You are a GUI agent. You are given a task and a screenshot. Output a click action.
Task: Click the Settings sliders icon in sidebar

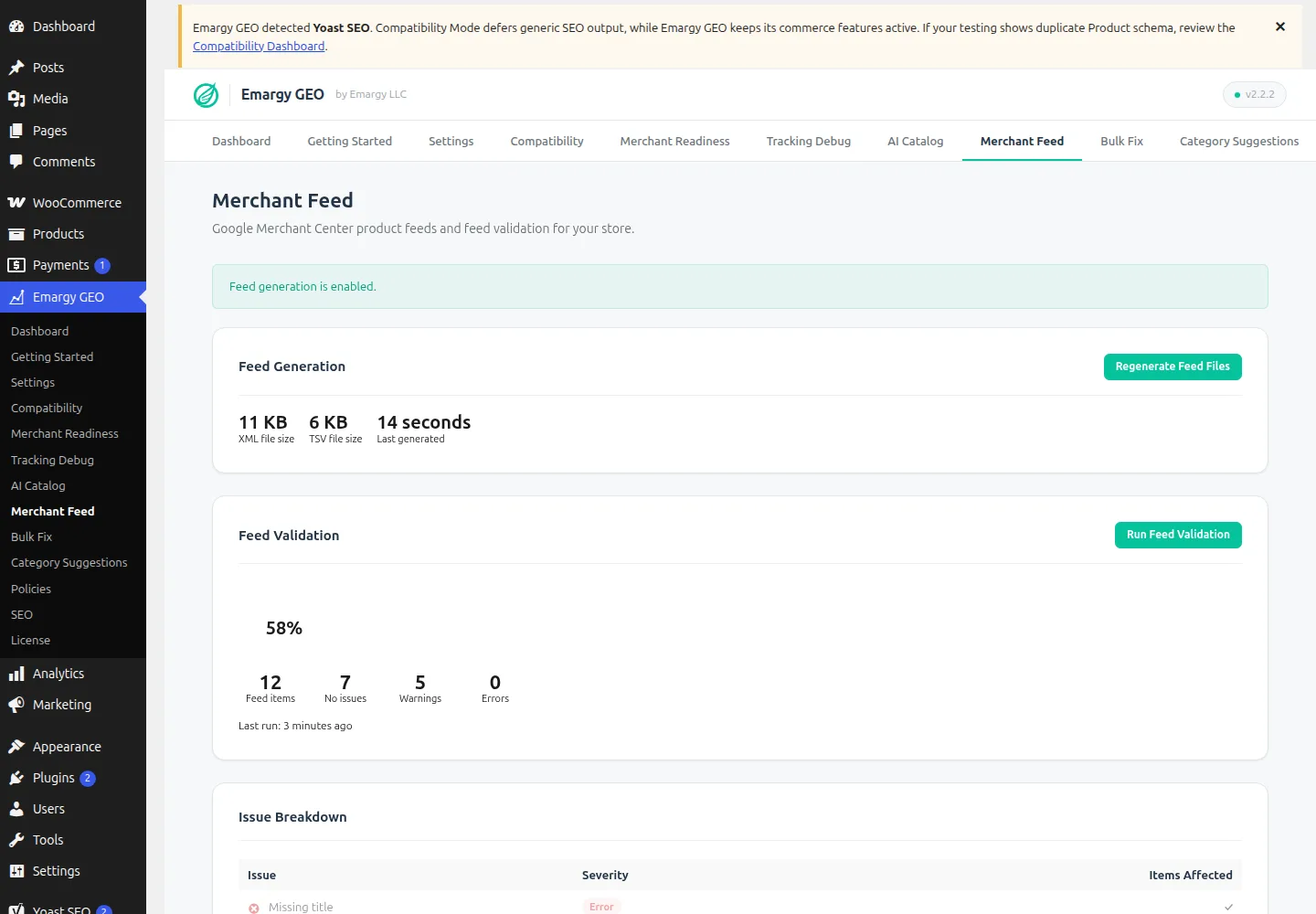pyautogui.click(x=16, y=871)
